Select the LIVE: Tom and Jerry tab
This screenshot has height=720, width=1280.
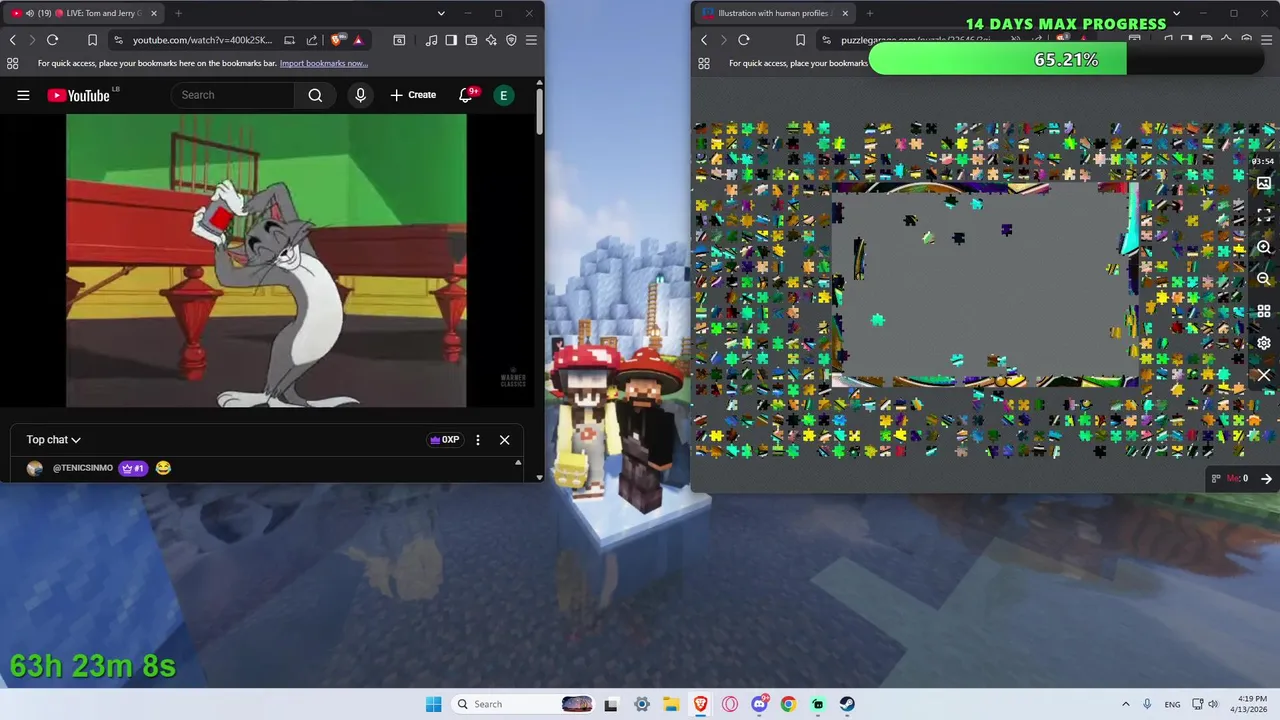[x=85, y=13]
